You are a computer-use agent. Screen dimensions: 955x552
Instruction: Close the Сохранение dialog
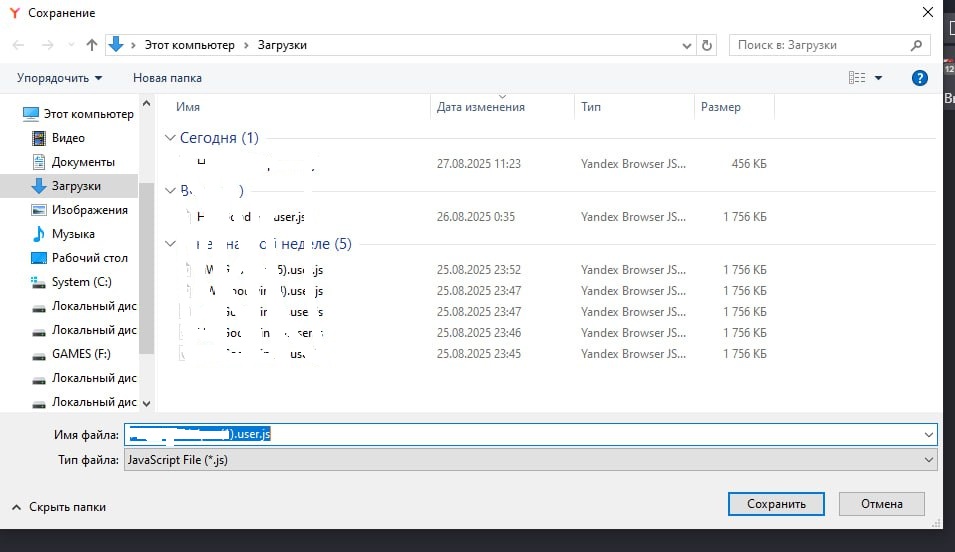[928, 12]
